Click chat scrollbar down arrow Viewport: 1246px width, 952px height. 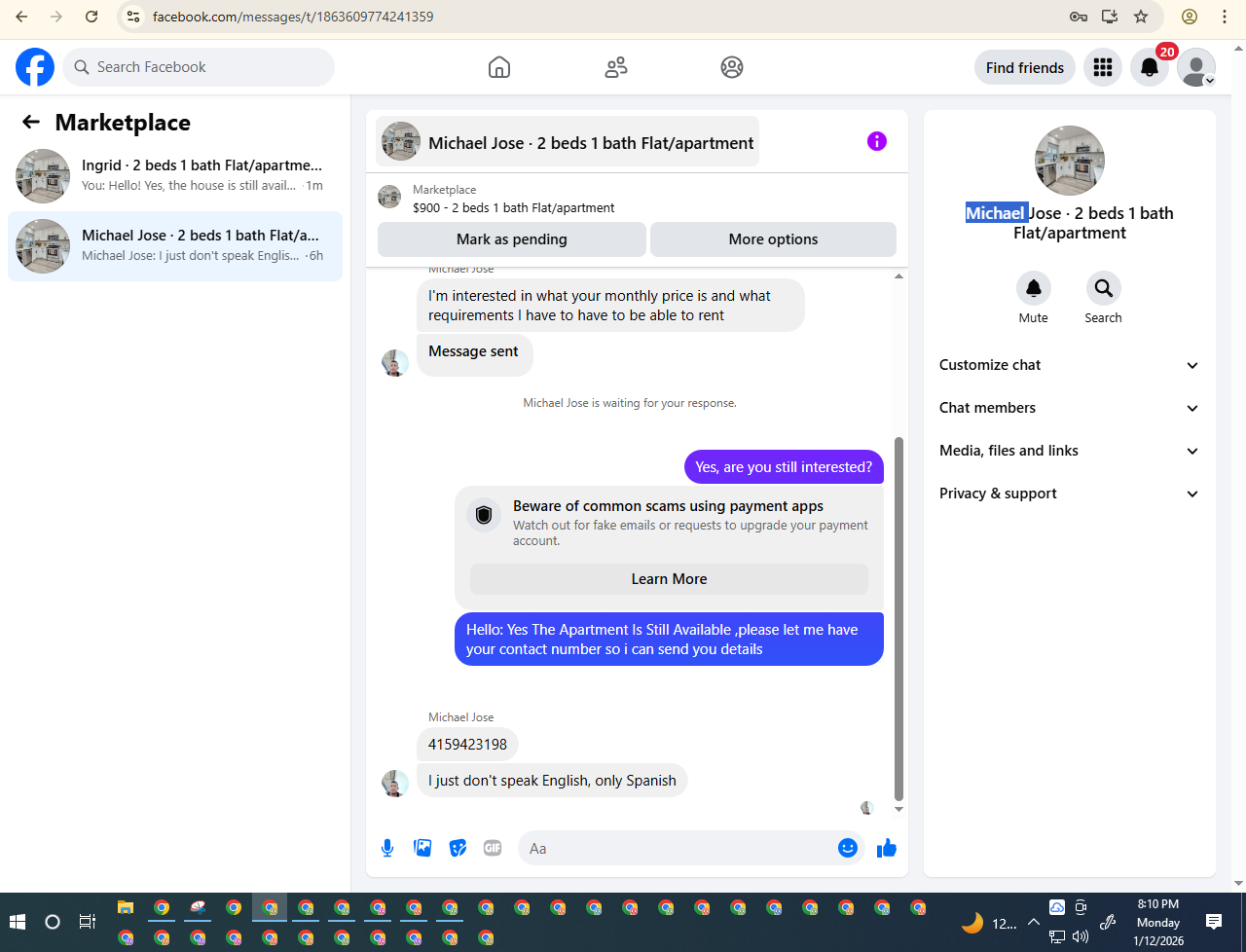pos(898,809)
